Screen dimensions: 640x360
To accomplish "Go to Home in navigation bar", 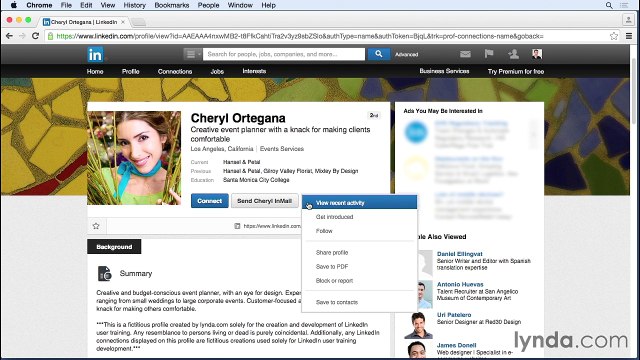I will (95, 71).
